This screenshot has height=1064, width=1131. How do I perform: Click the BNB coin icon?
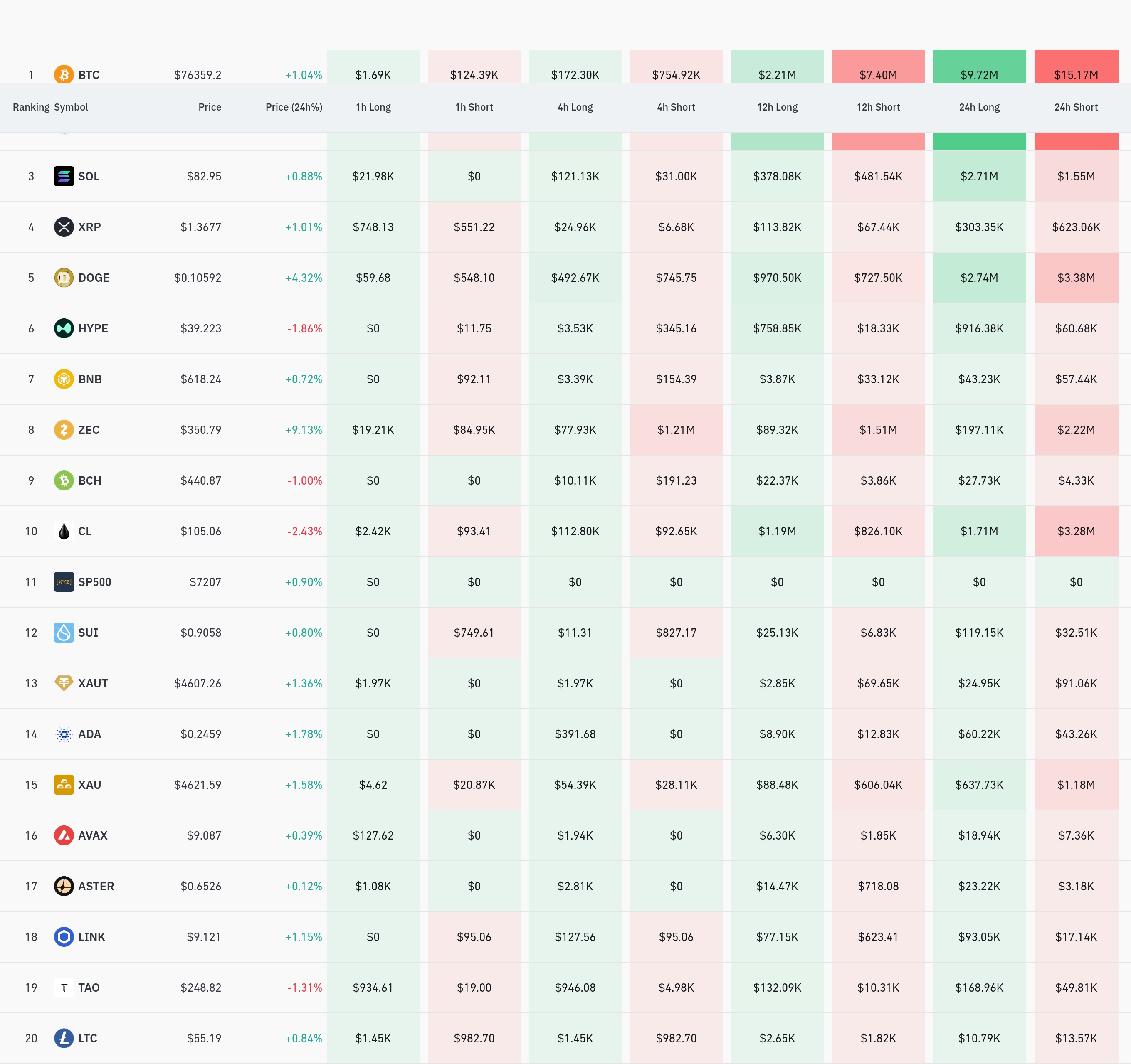pos(64,379)
